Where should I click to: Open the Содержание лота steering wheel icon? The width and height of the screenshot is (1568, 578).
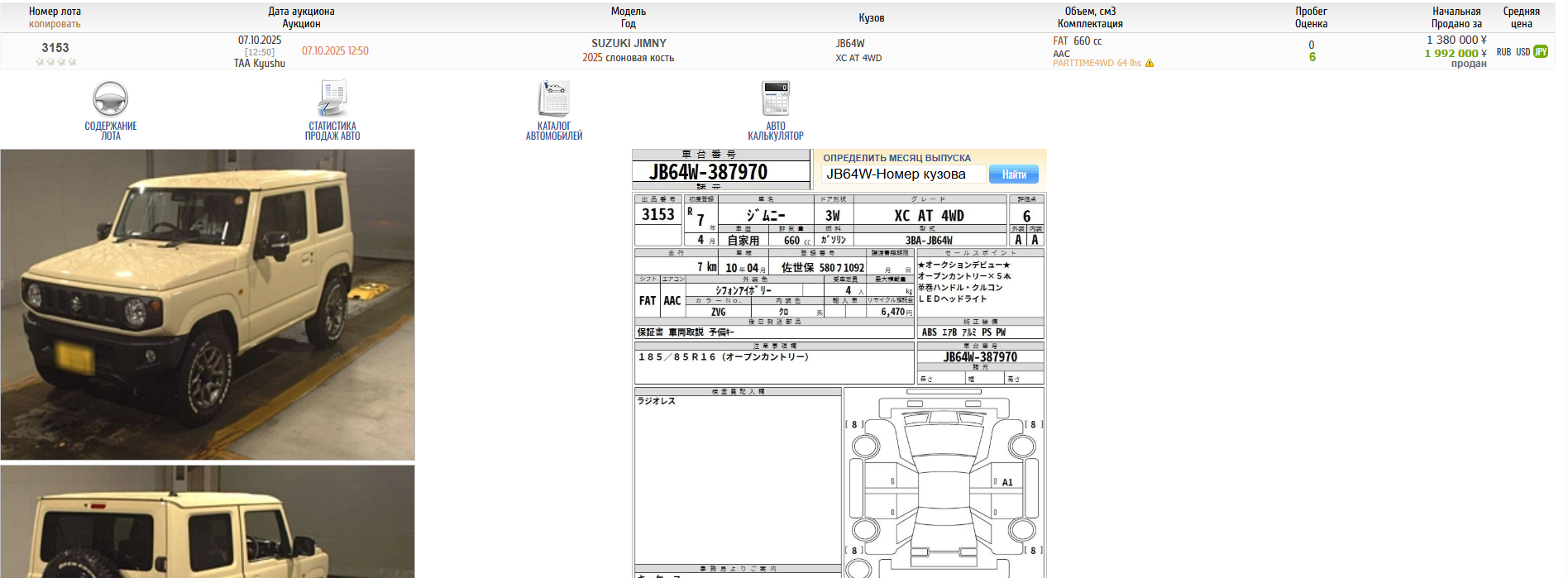pyautogui.click(x=110, y=100)
